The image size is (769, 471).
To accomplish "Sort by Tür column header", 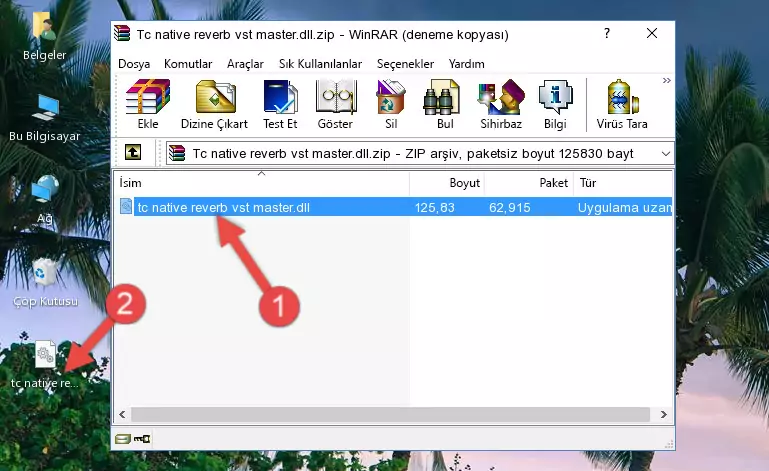I will click(623, 183).
